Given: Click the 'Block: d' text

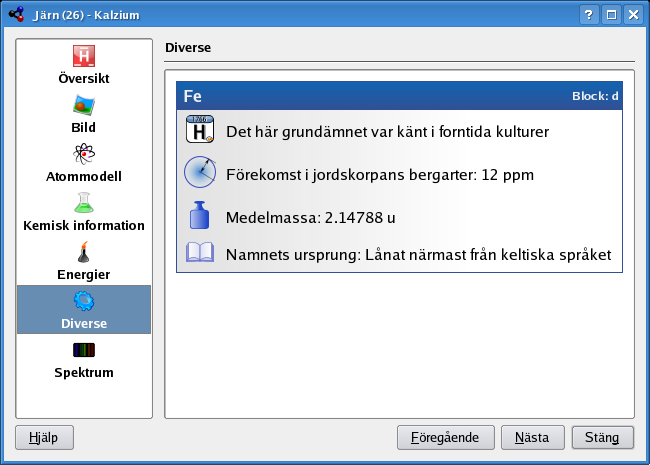Looking at the screenshot, I should click(595, 96).
